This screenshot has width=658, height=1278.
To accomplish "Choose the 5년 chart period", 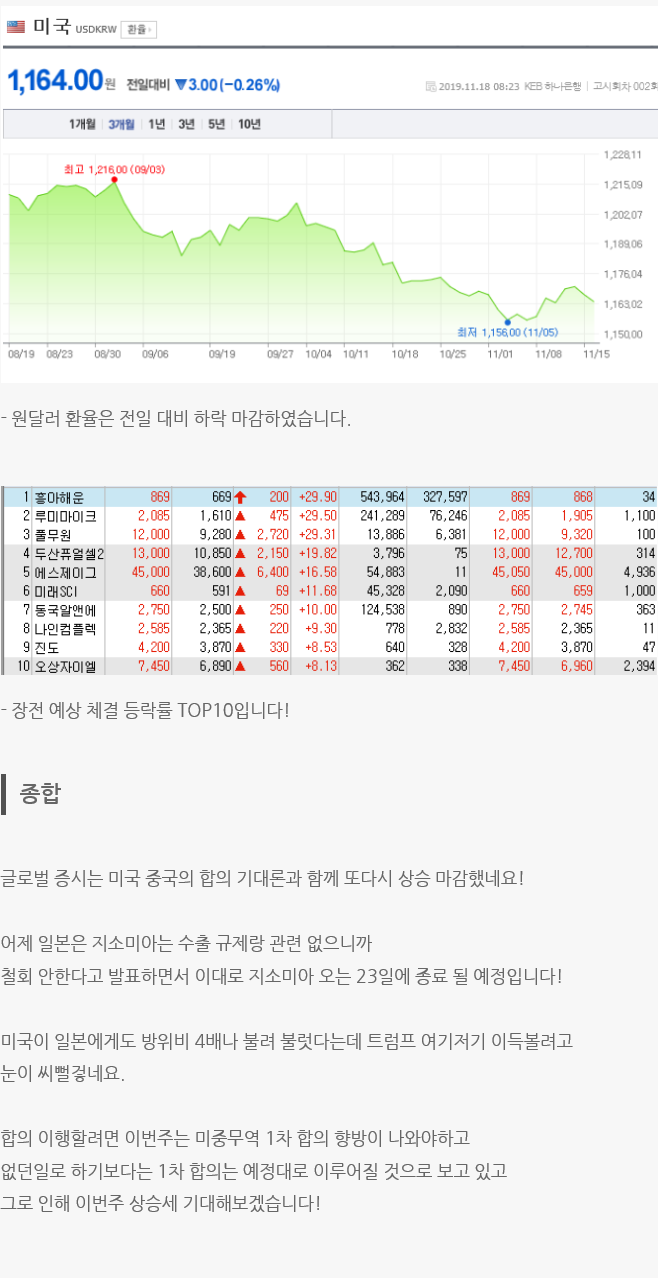I will click(x=217, y=124).
